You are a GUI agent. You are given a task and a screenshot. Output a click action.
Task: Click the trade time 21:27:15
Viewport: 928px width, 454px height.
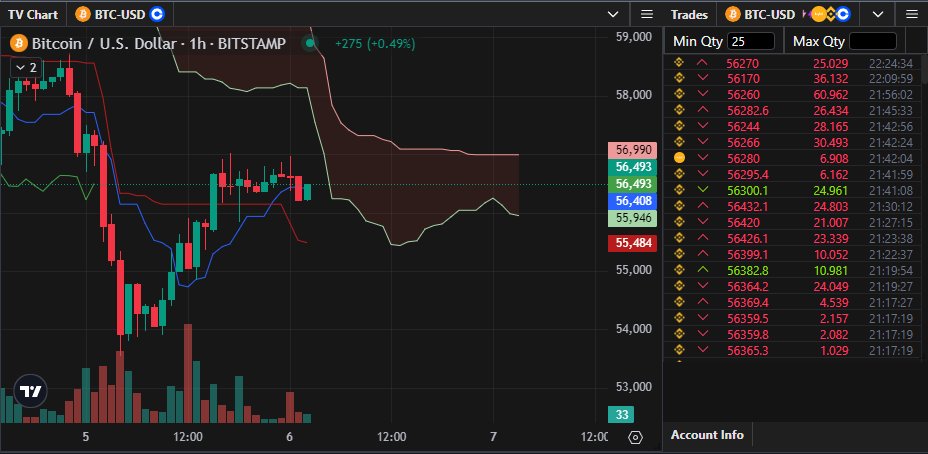click(x=891, y=223)
